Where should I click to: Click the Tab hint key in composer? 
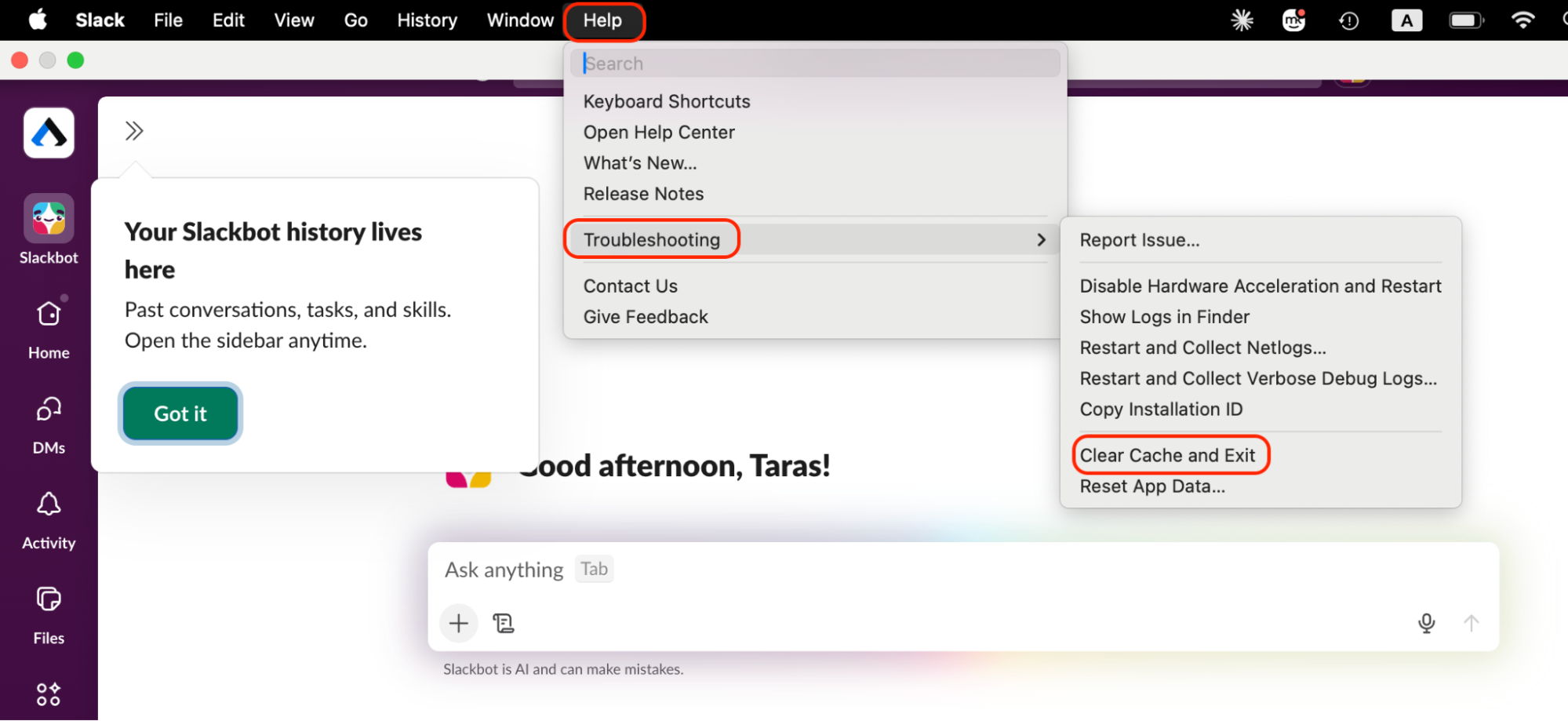click(x=594, y=569)
